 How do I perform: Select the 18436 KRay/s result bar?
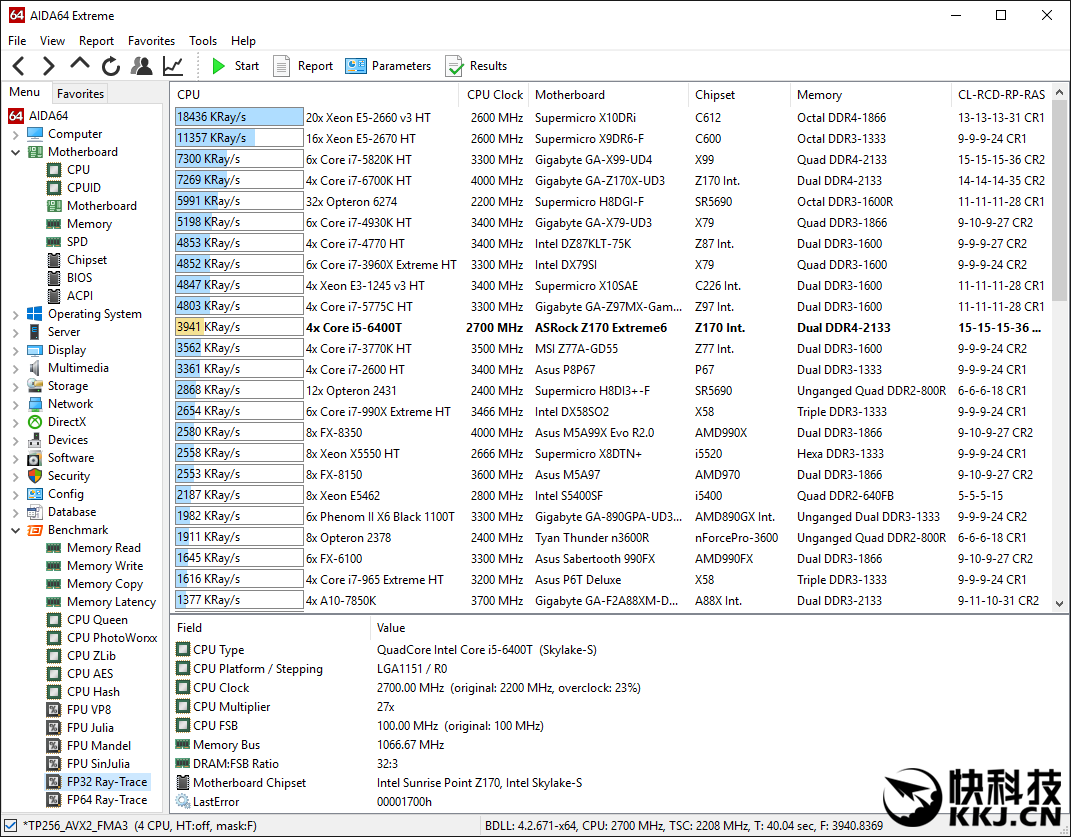coord(239,117)
